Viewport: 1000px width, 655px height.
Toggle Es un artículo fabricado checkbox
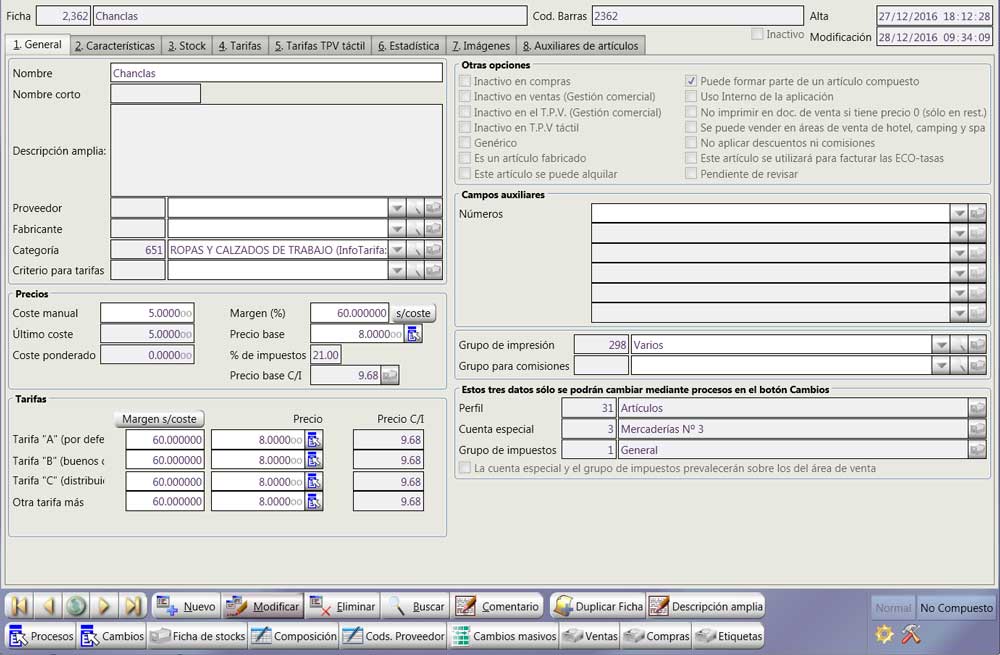click(465, 158)
